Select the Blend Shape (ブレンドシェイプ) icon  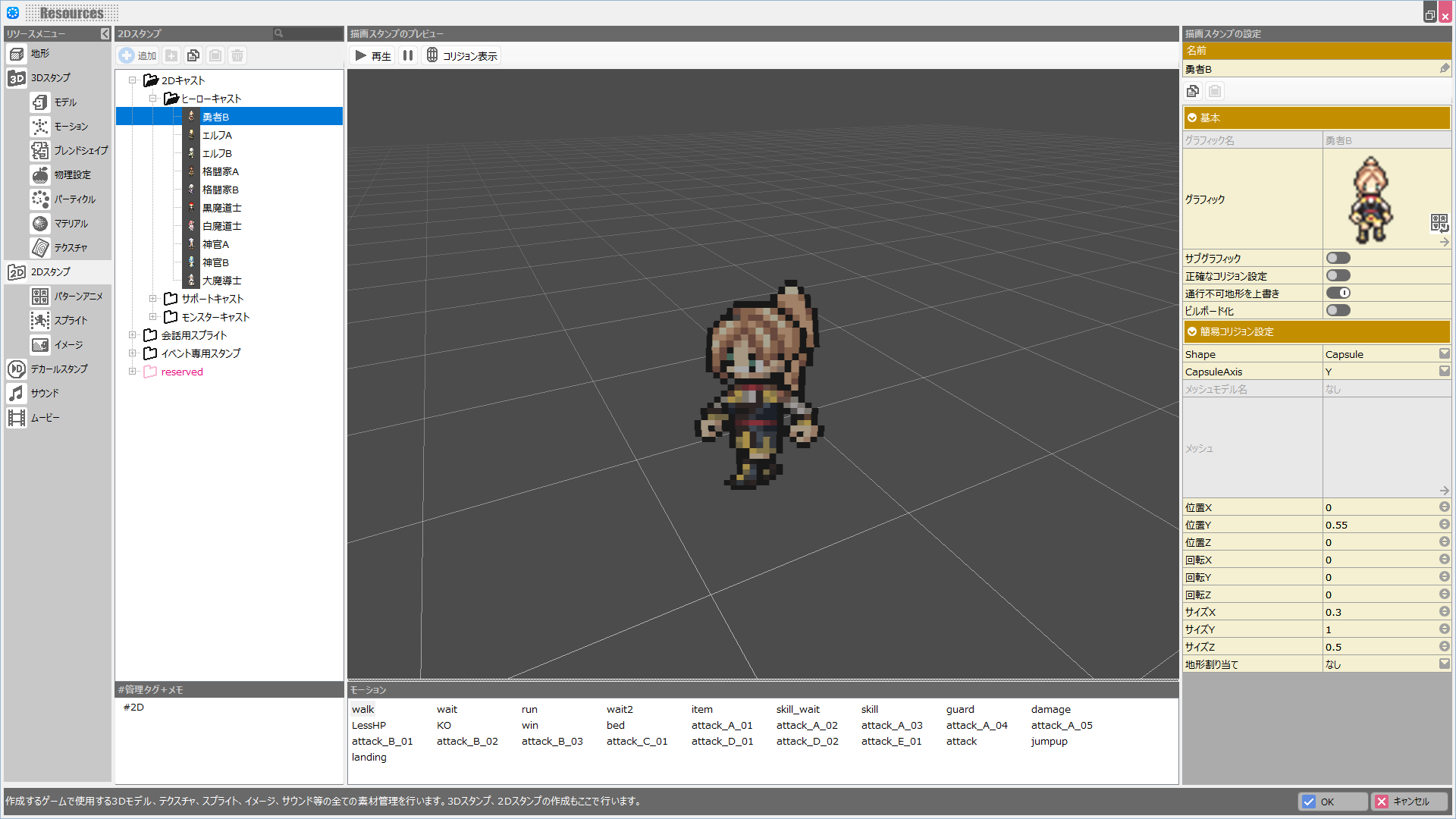coord(40,151)
